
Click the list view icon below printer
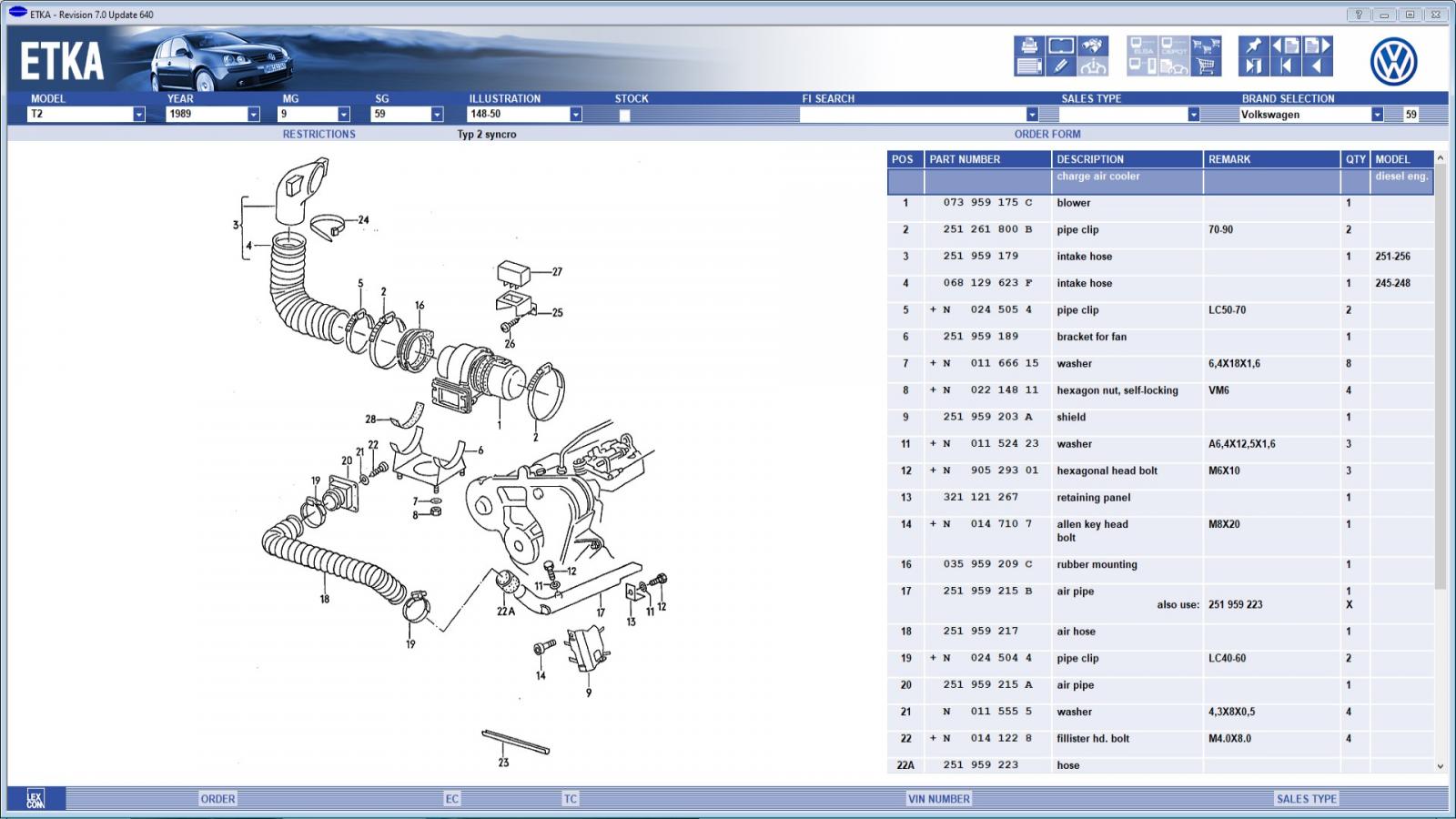(x=1029, y=66)
